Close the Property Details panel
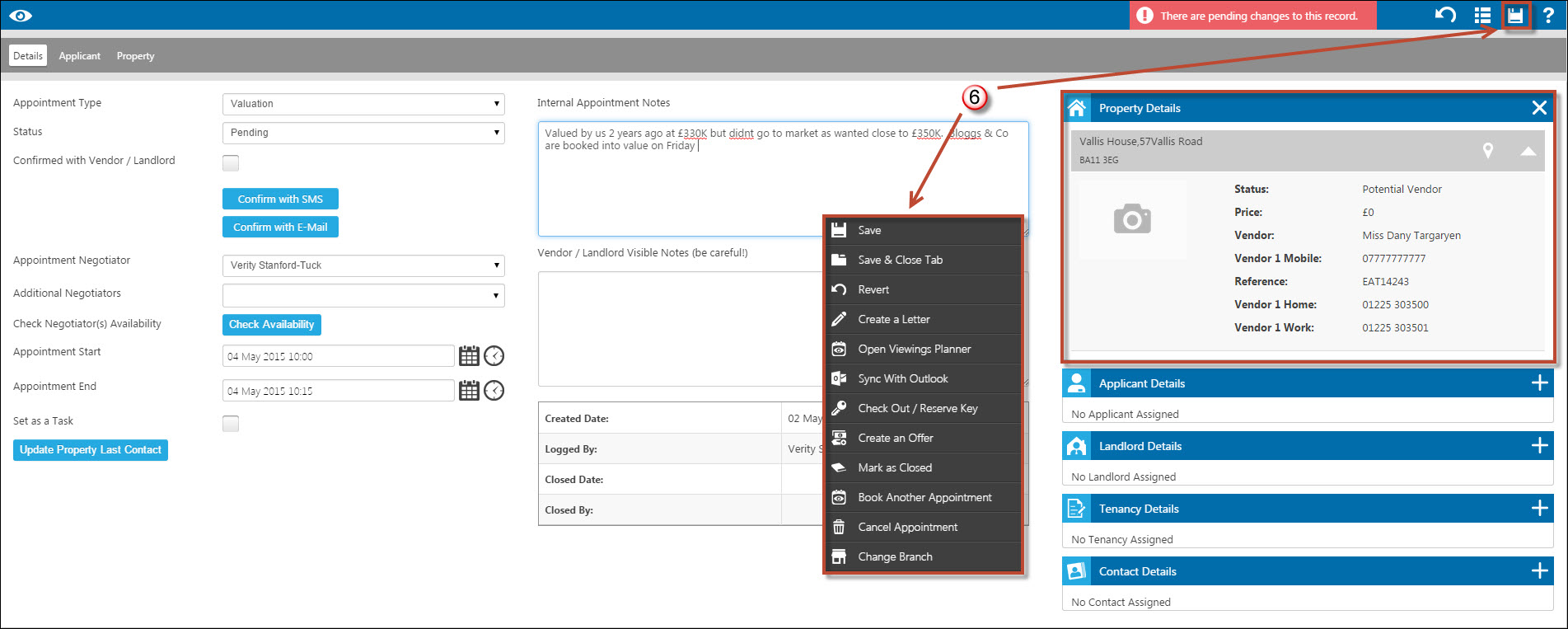 coord(1539,108)
